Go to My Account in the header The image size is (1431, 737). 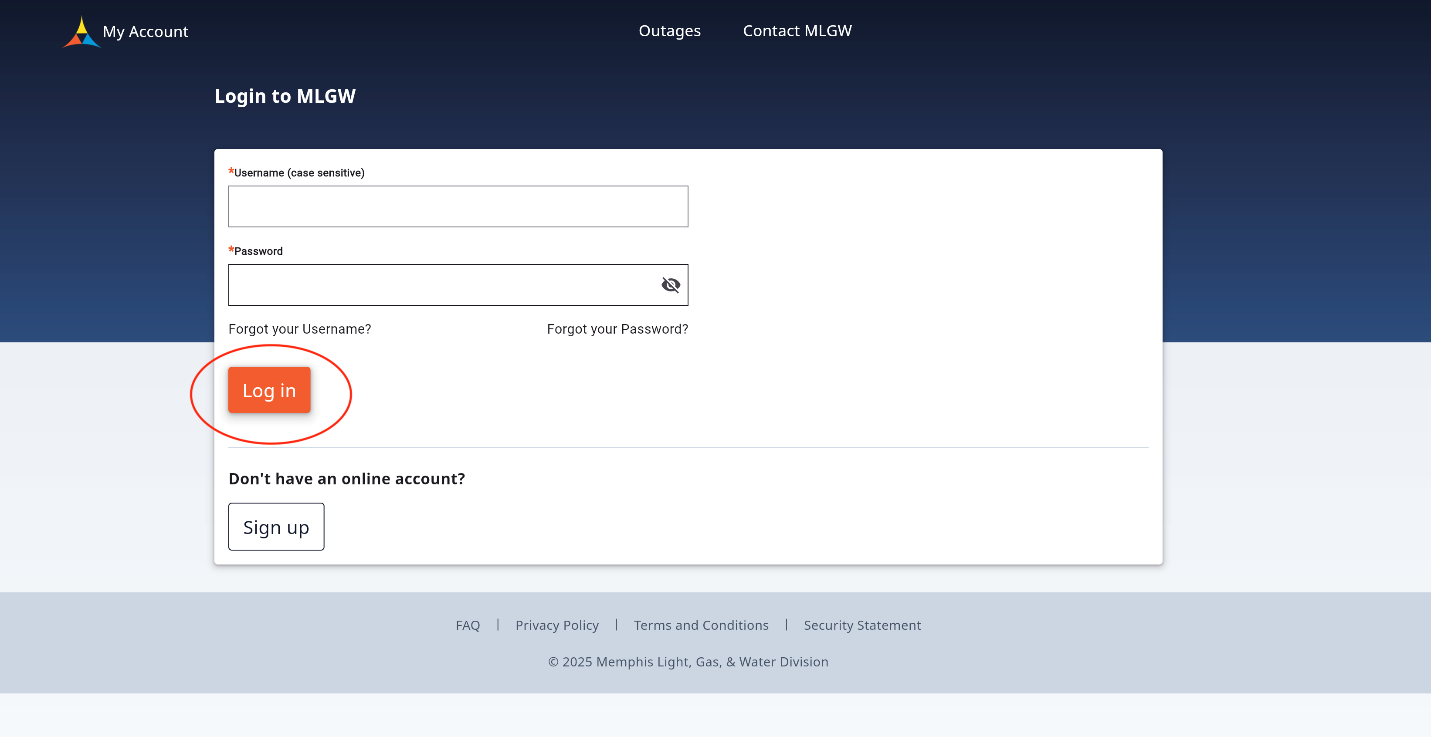click(145, 32)
